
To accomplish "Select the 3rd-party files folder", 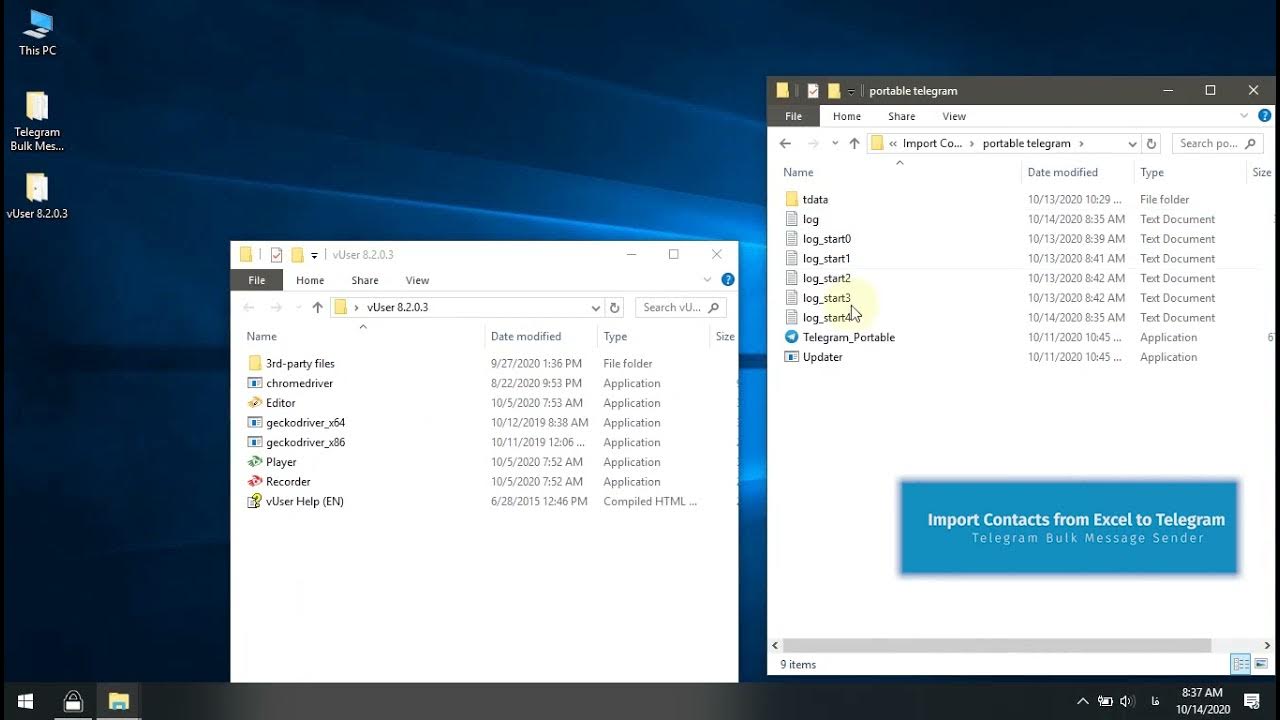I will (300, 364).
